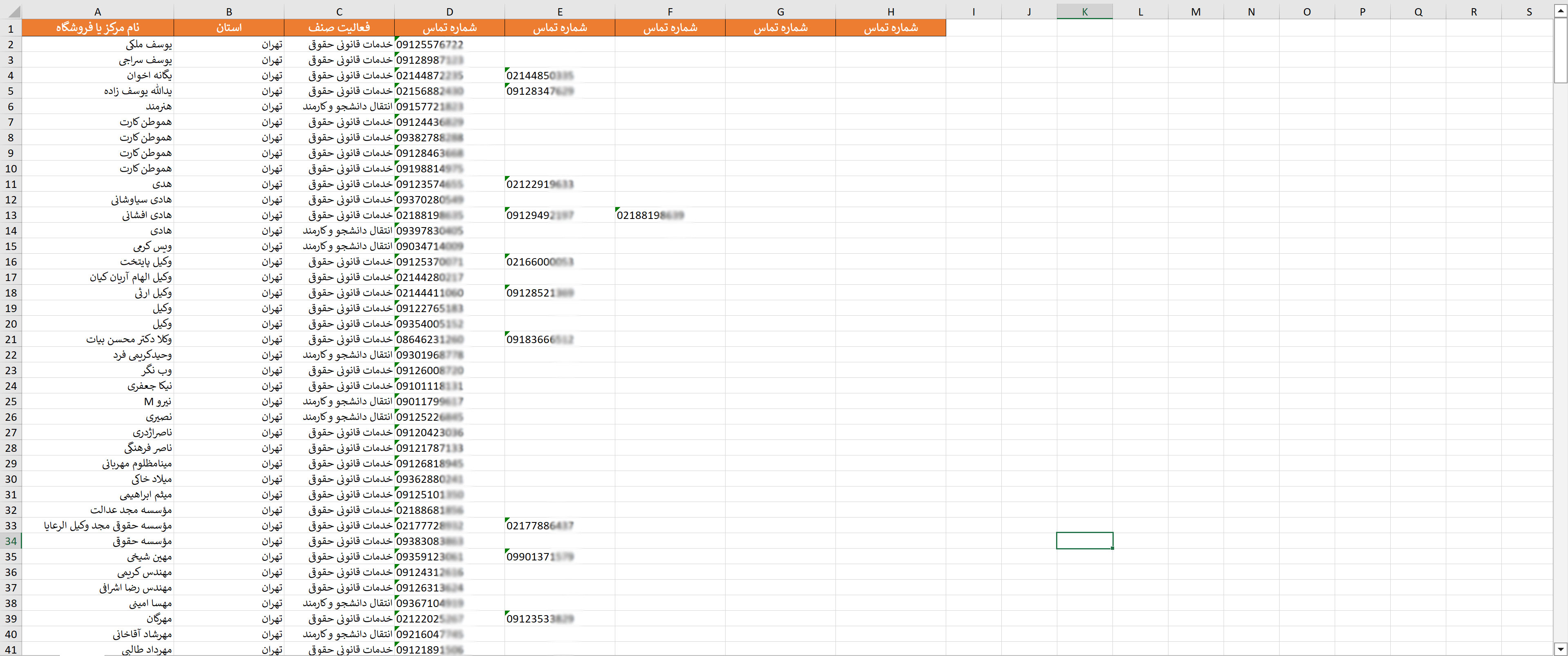This screenshot has height=656, width=1568.
Task: Select cell 'وکیل ارثی'
Action: coord(98,293)
